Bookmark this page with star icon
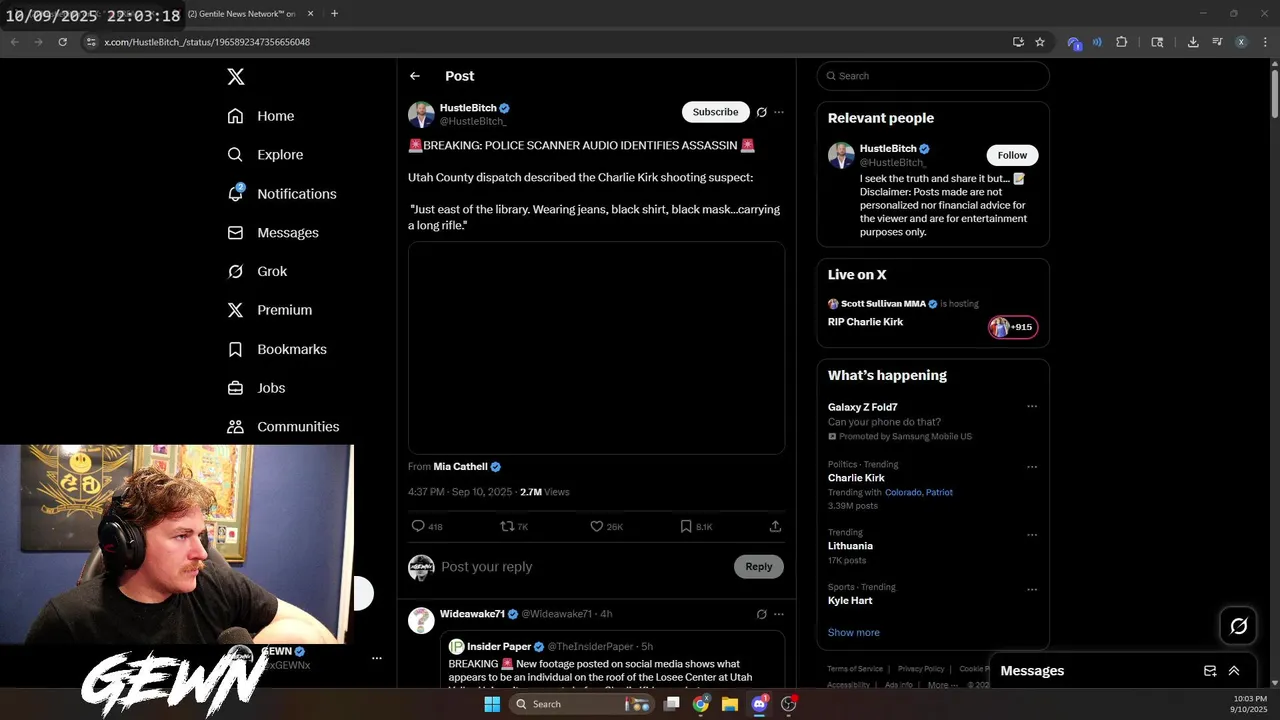The height and width of the screenshot is (720, 1280). 1040,42
